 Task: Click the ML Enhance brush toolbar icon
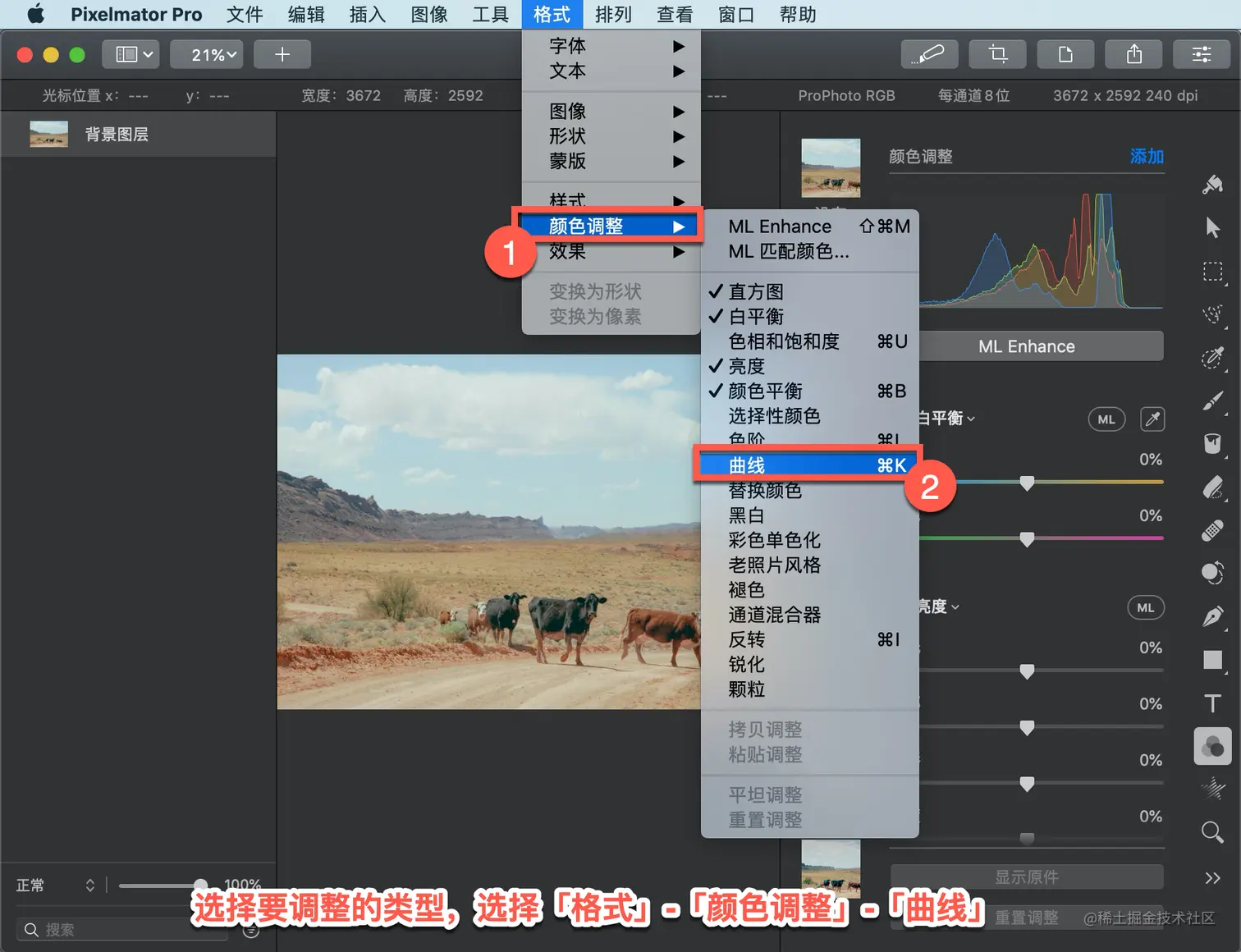tap(928, 54)
